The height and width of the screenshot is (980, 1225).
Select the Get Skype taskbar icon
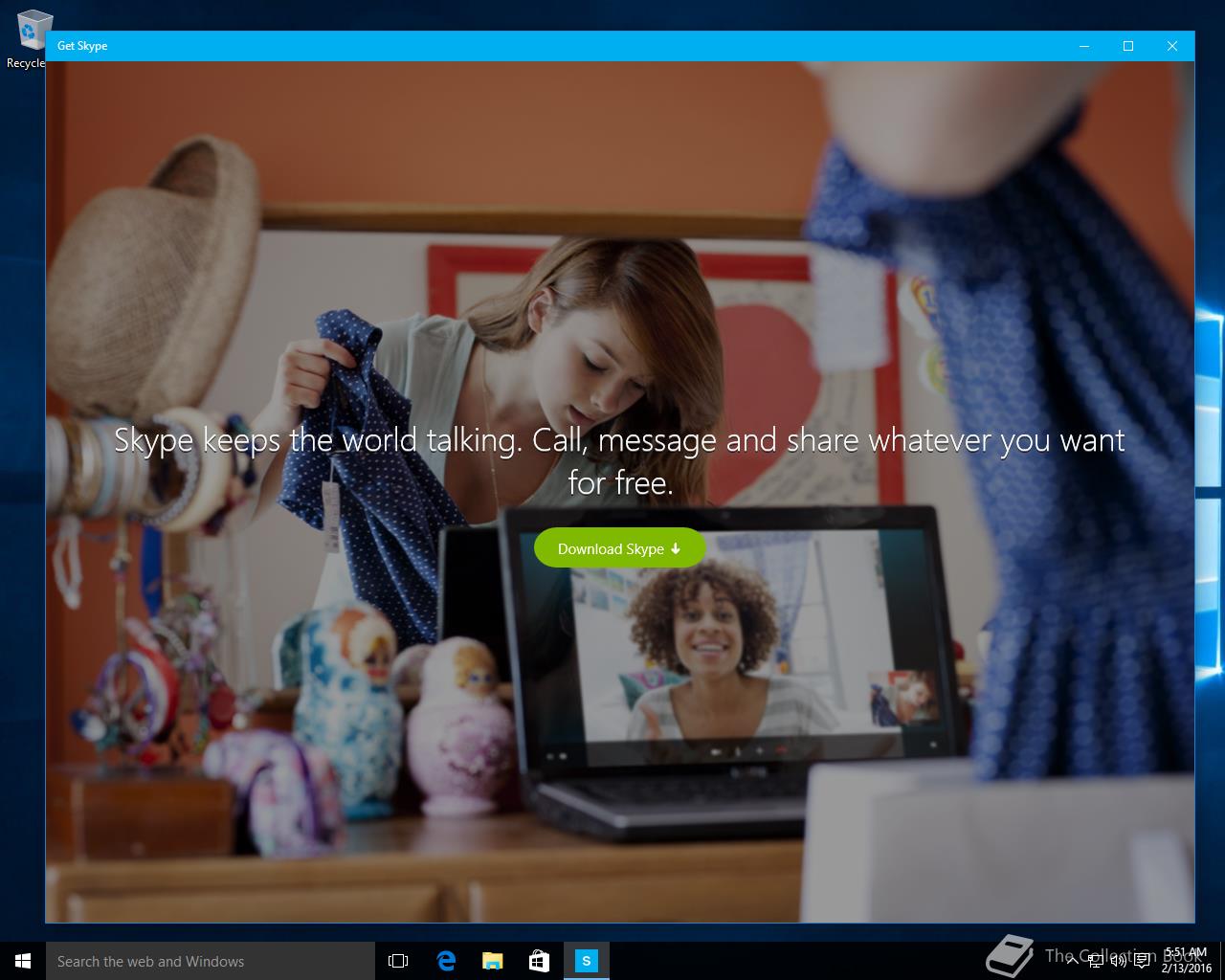[586, 961]
